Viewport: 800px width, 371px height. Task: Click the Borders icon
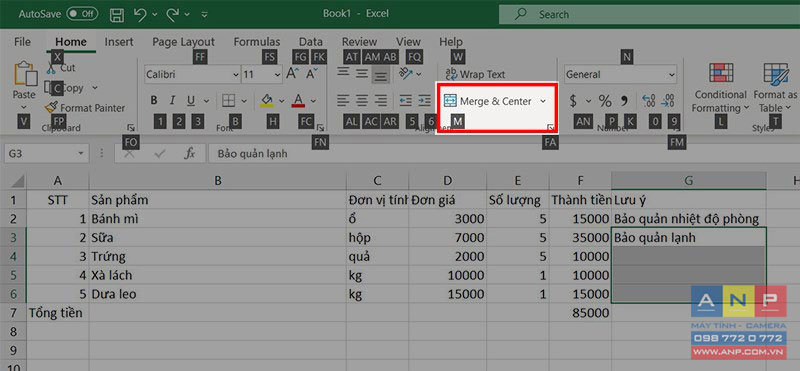point(229,101)
